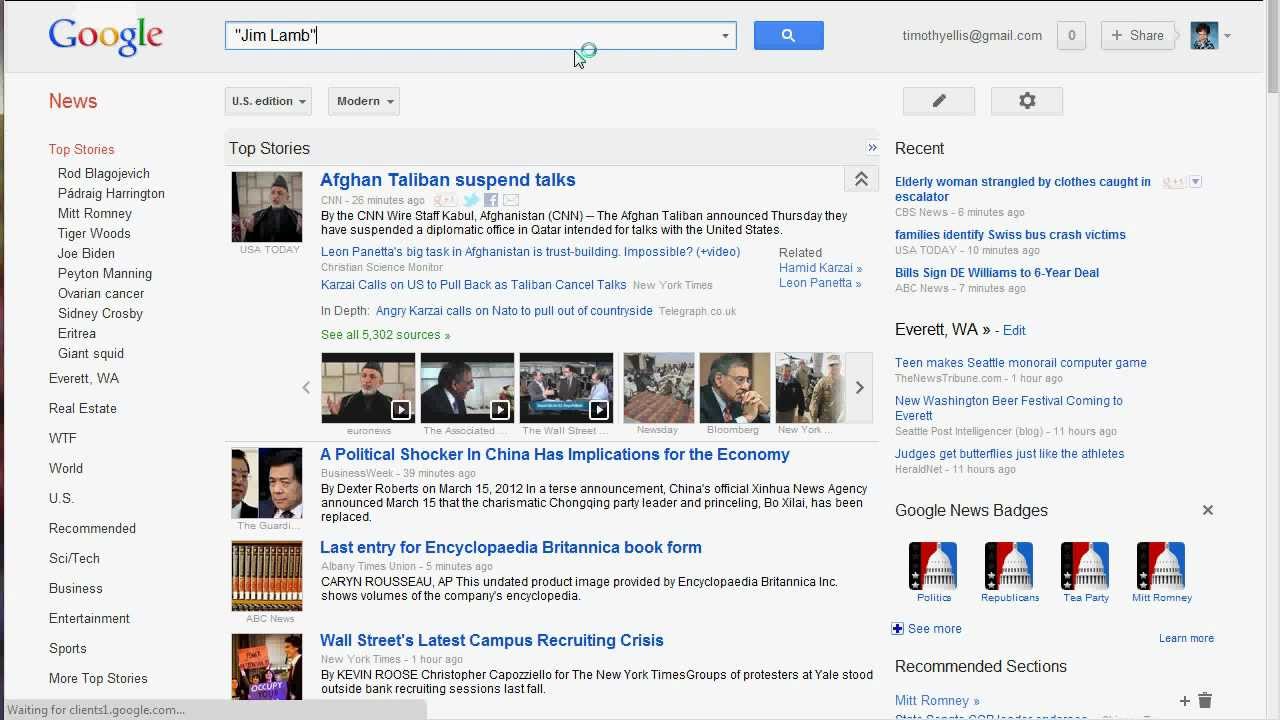The height and width of the screenshot is (720, 1280).
Task: Share Afghan Taliban story on Twitter
Action: tap(471, 200)
